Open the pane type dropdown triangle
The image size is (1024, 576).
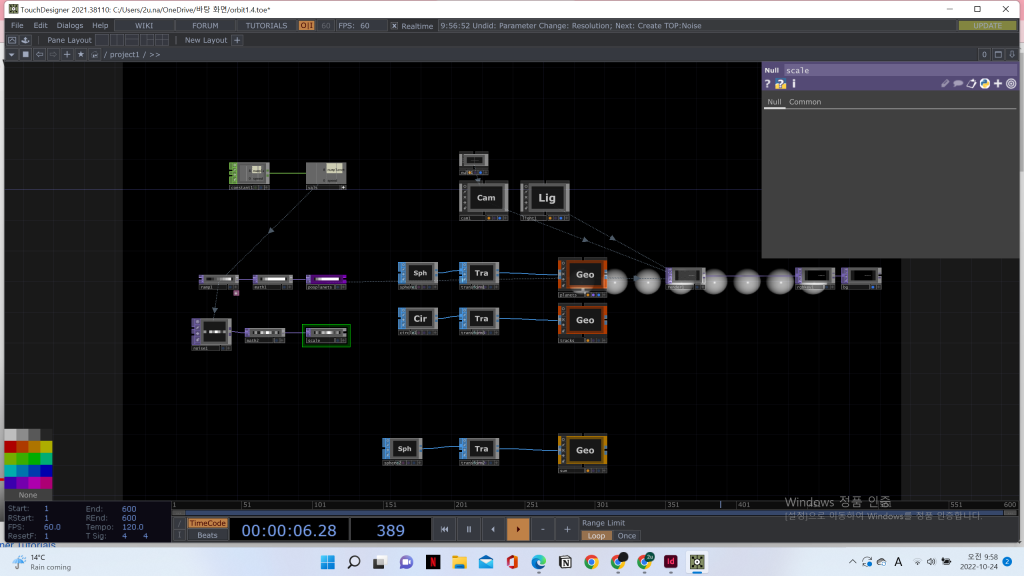click(x=12, y=54)
